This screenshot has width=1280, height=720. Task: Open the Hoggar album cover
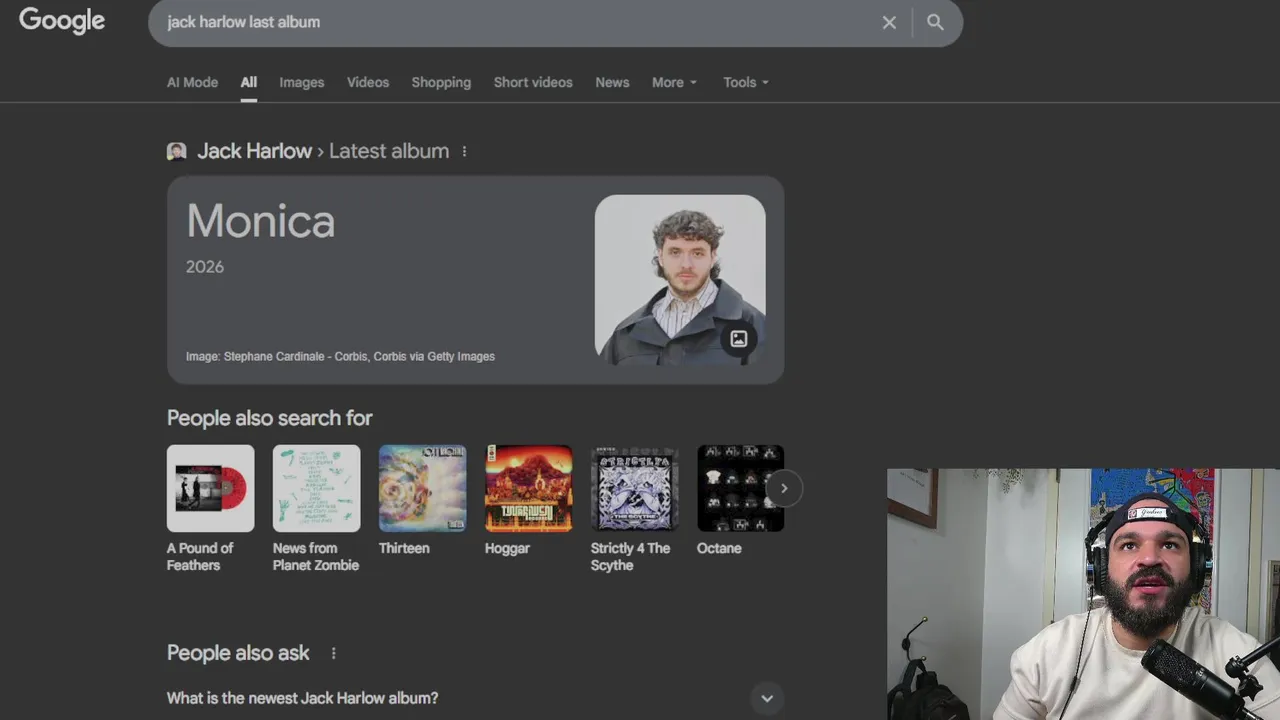click(x=528, y=488)
